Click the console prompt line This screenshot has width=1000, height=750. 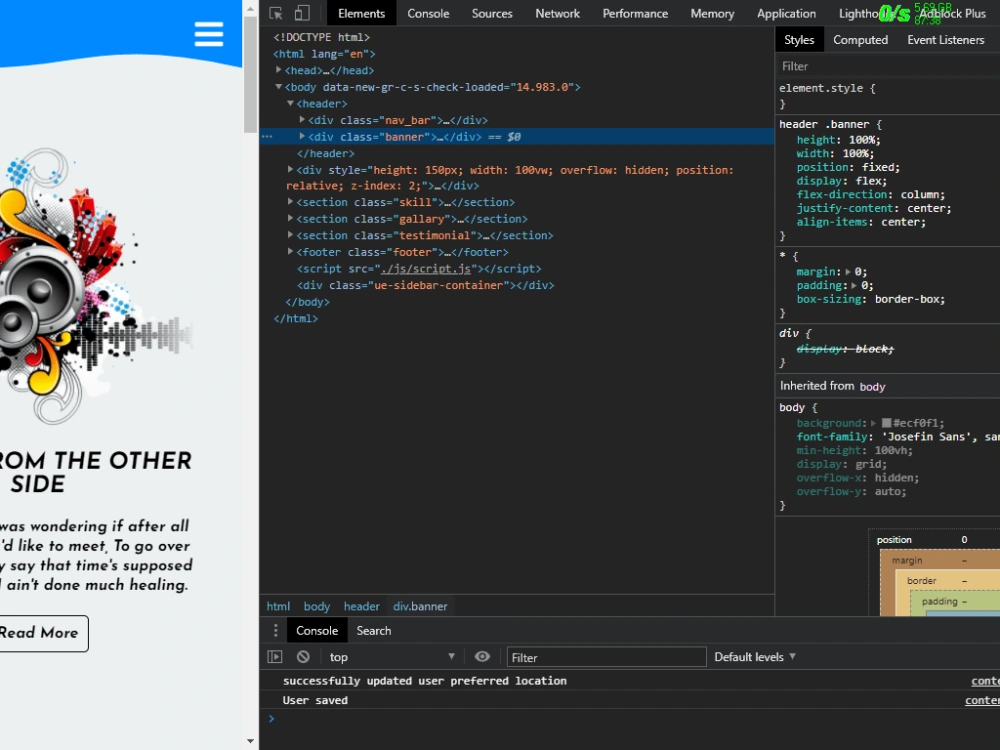[629, 719]
